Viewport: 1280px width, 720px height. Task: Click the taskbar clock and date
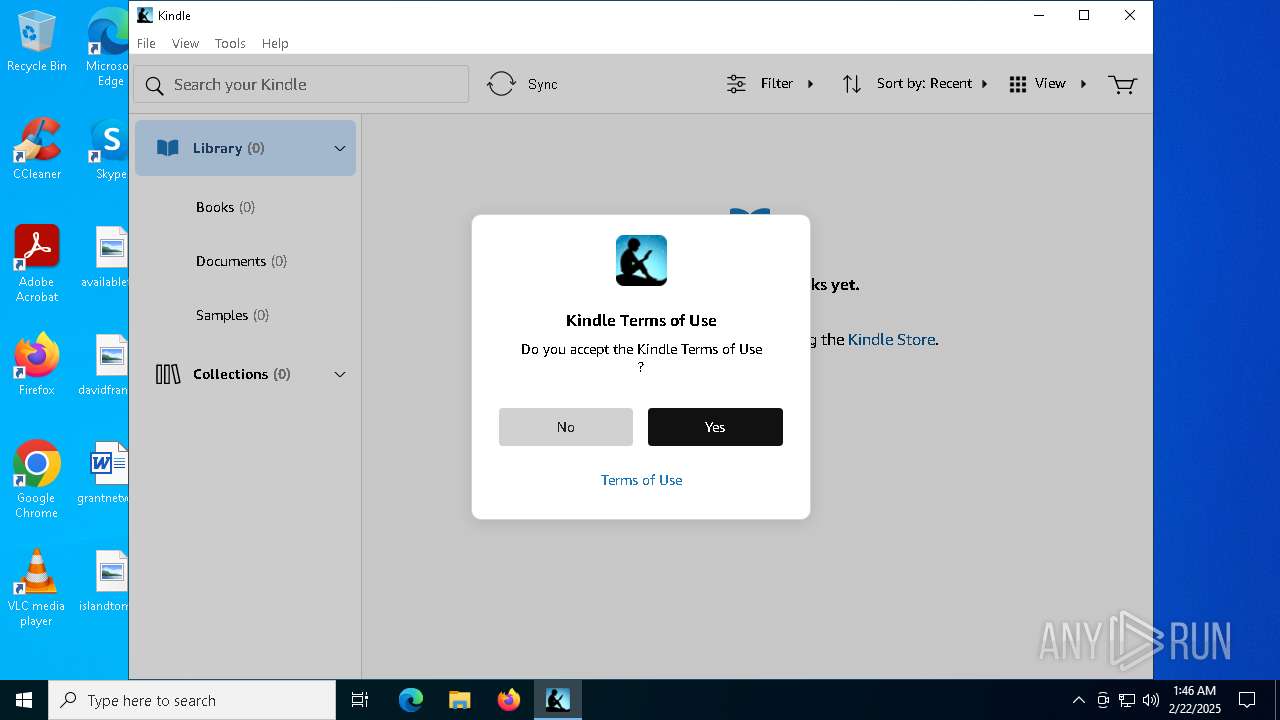pyautogui.click(x=1194, y=700)
